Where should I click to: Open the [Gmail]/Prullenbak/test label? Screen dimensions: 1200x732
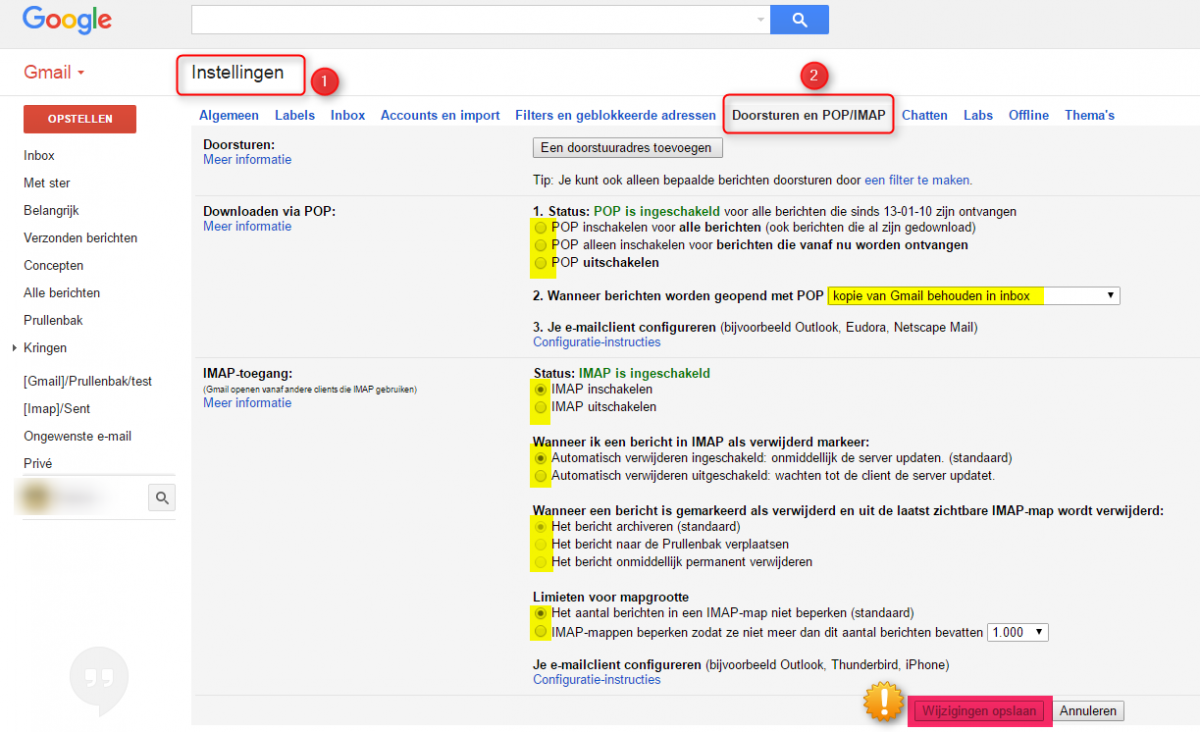[x=88, y=382]
